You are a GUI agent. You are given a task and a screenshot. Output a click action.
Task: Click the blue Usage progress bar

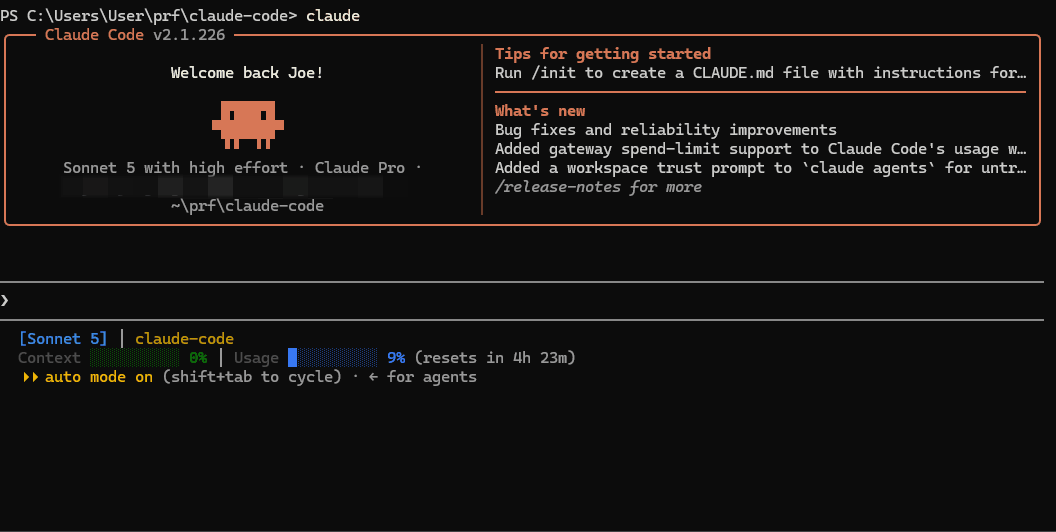click(x=333, y=358)
